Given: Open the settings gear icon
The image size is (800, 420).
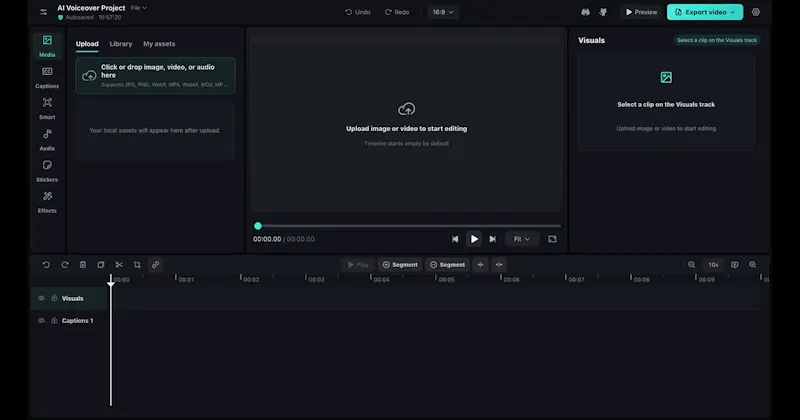Looking at the screenshot, I should tap(756, 12).
